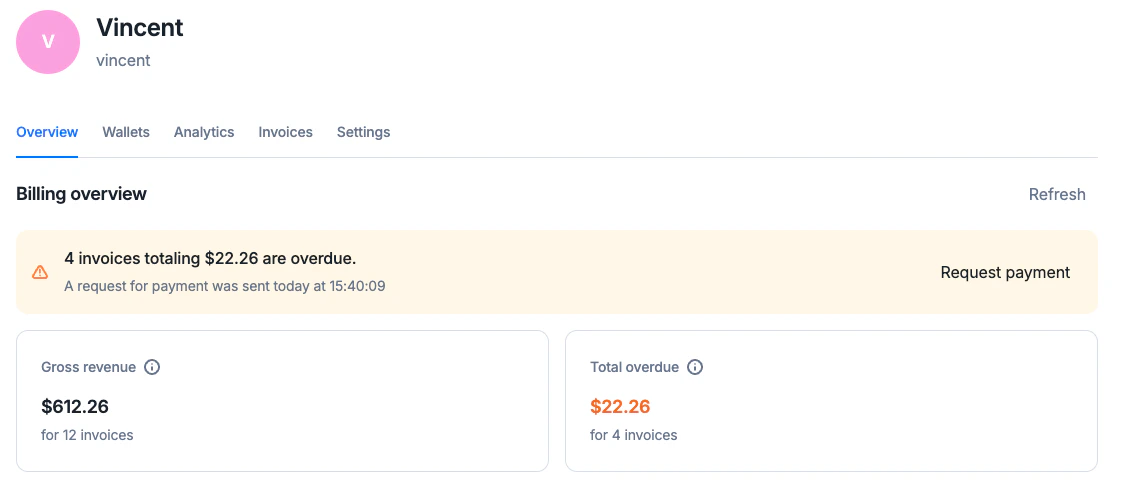The height and width of the screenshot is (485, 1123).
Task: Click the 'for 12 invoices' text
Action: point(87,435)
